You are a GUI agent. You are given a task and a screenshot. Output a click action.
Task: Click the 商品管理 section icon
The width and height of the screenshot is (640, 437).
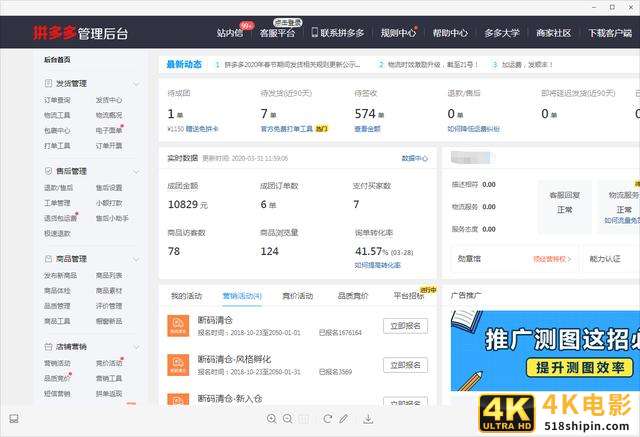coord(48,259)
